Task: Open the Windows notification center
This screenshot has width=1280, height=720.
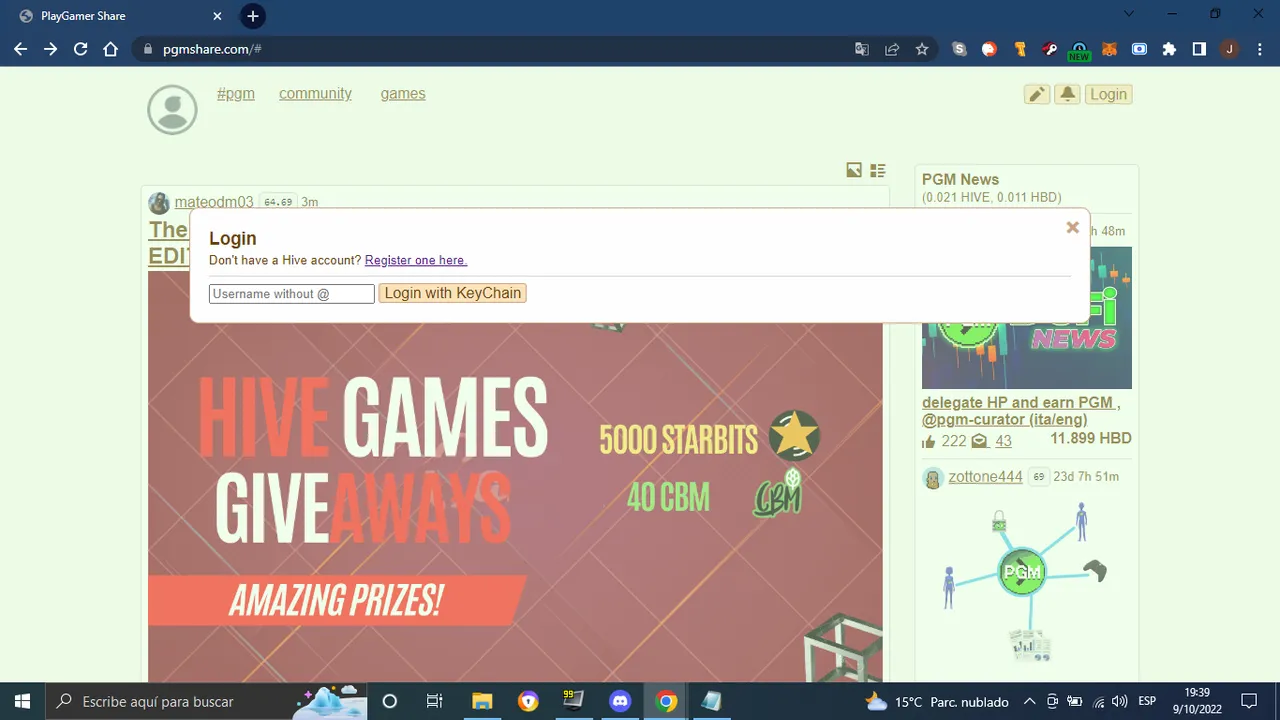Action: click(1249, 701)
